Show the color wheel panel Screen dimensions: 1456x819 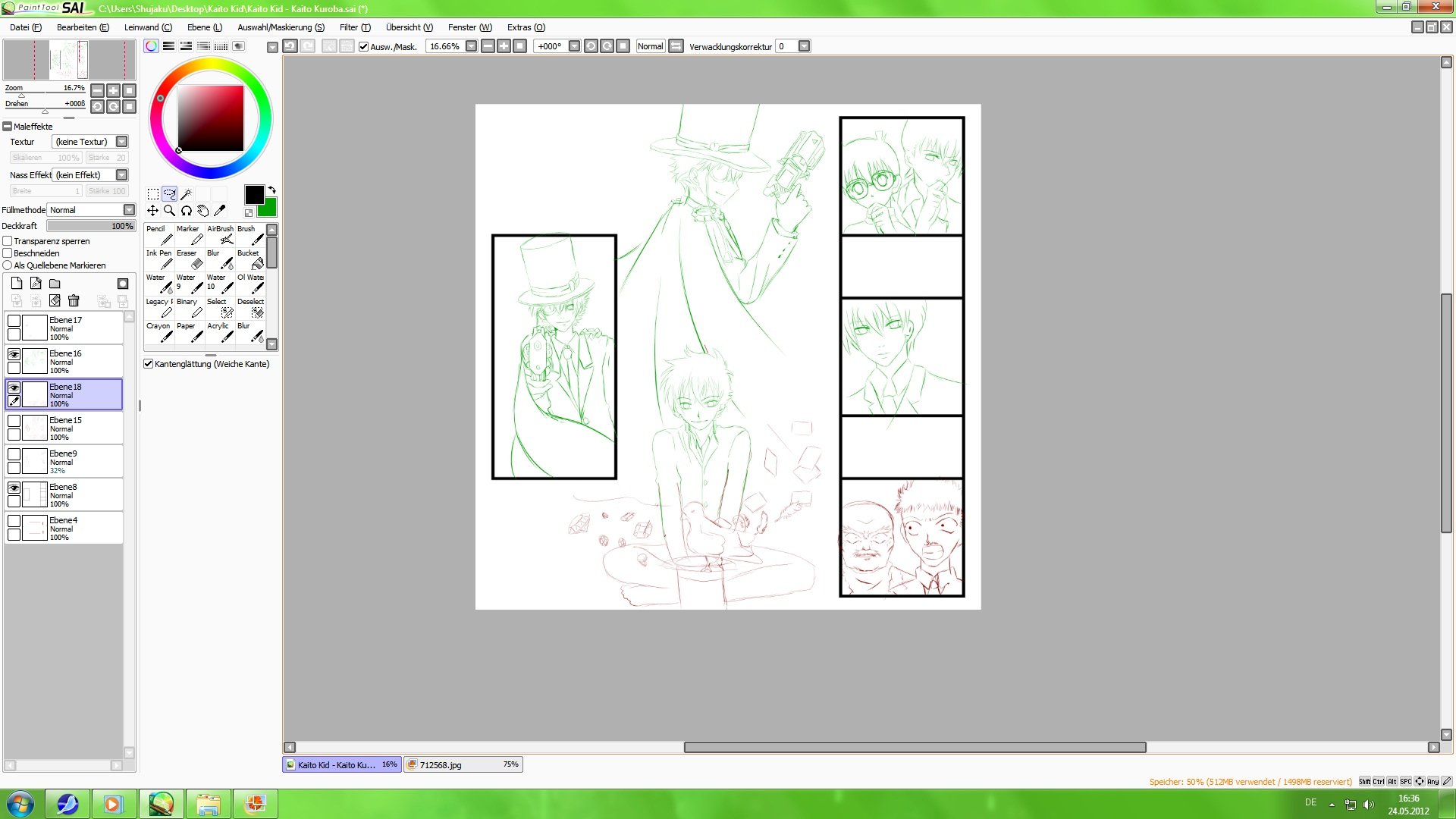pyautogui.click(x=152, y=46)
